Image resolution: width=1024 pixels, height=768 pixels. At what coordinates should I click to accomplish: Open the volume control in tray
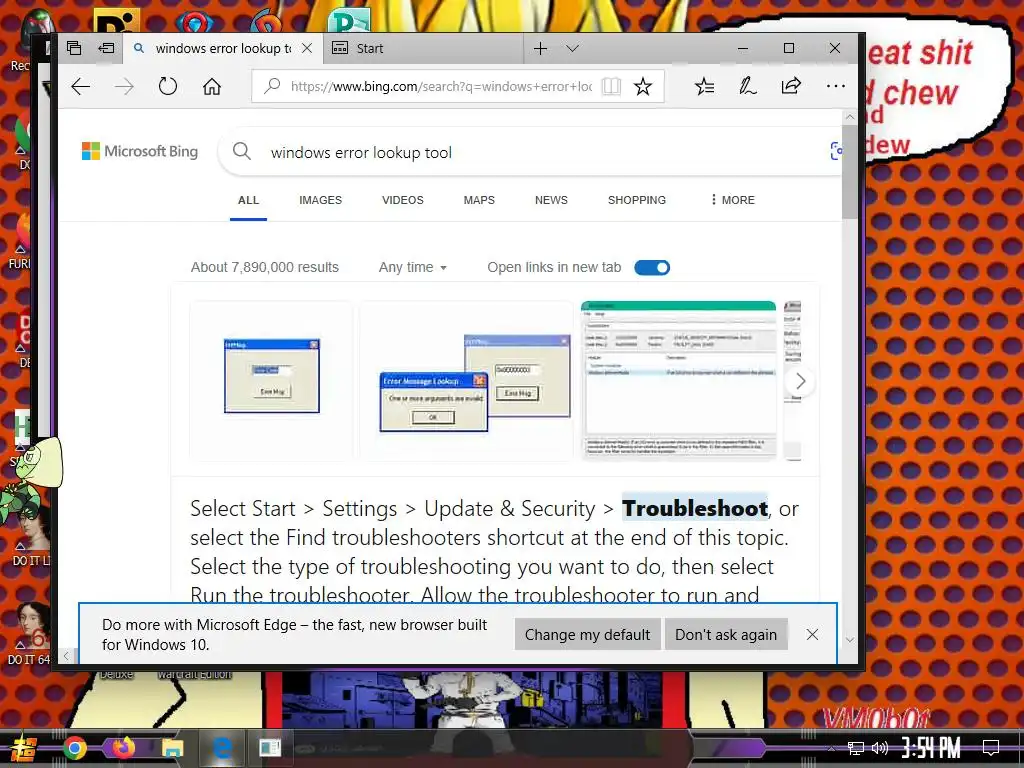880,748
